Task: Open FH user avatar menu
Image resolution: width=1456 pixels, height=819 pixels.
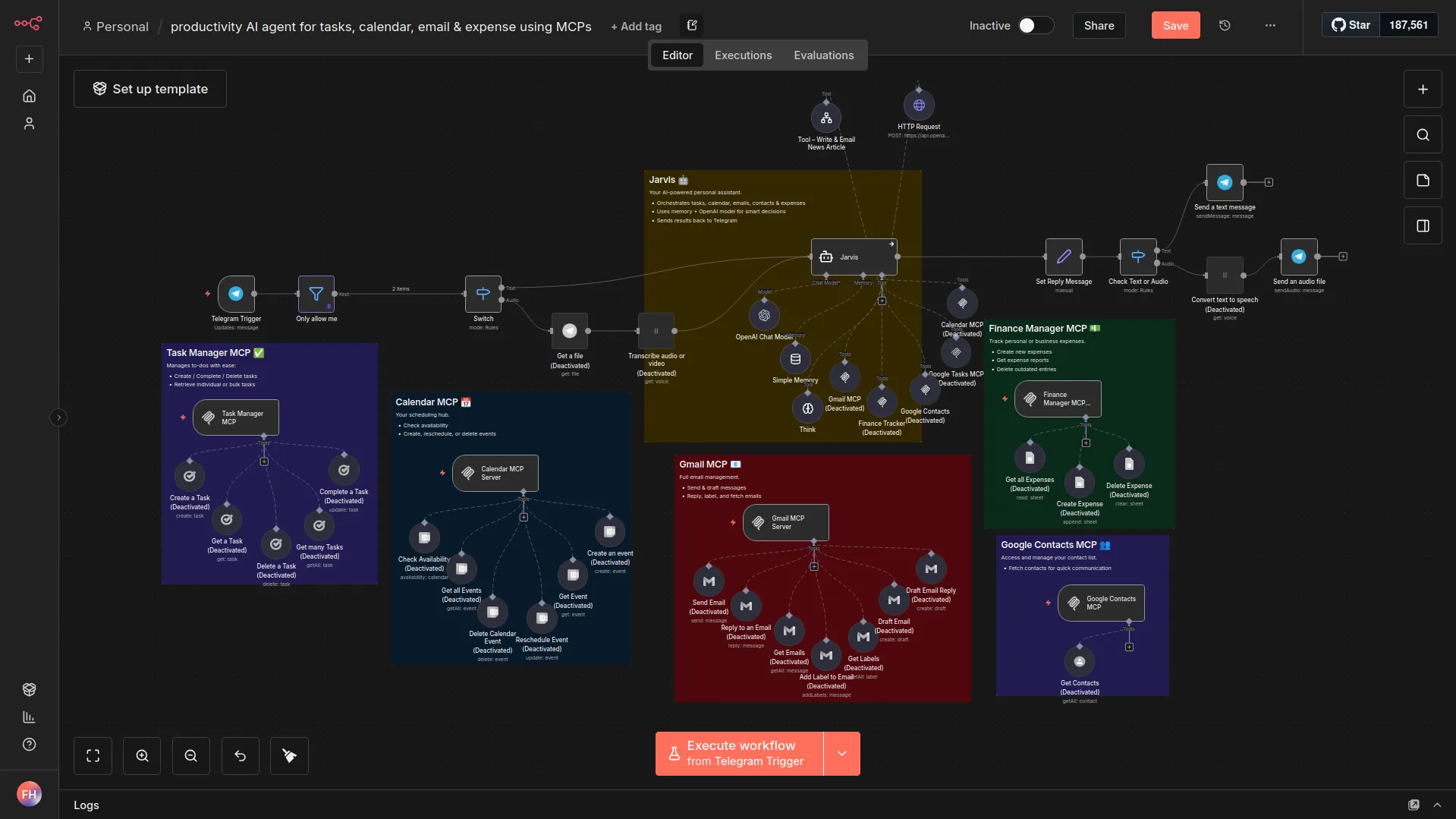Action: 29,794
